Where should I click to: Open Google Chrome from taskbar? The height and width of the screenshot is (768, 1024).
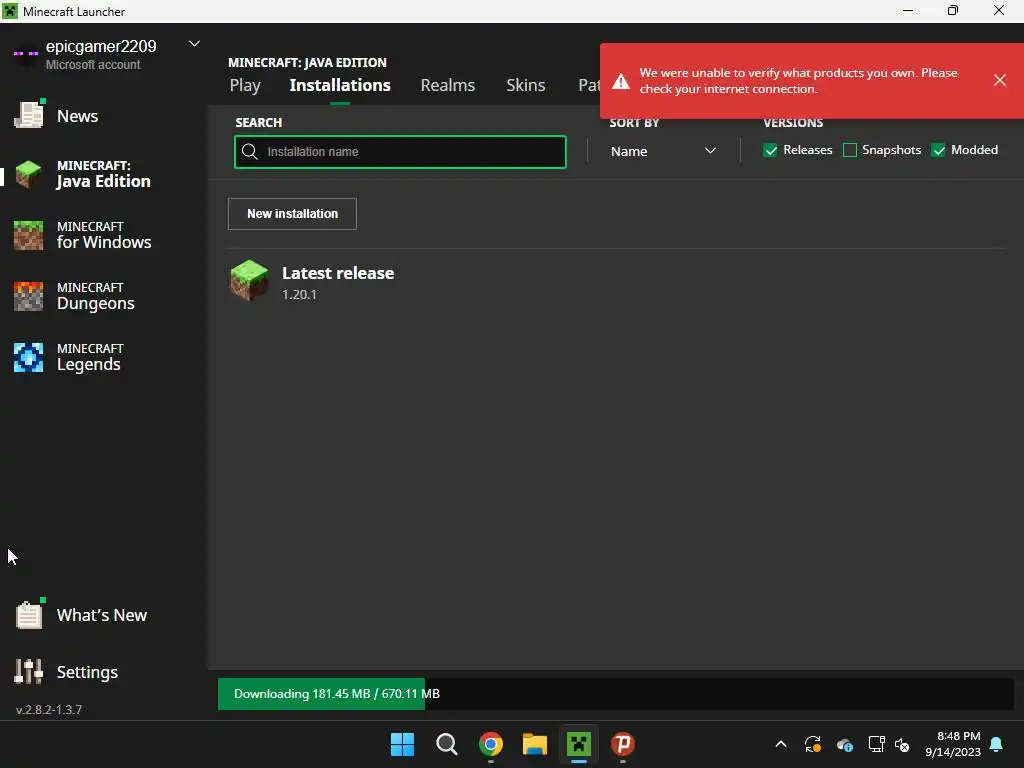tap(491, 744)
